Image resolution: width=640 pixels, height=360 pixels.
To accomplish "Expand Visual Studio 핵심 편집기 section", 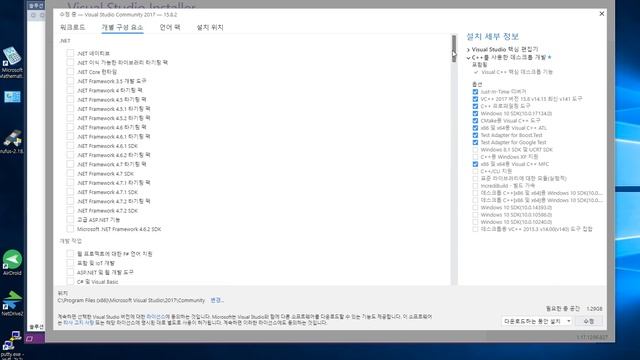I will [x=468, y=49].
